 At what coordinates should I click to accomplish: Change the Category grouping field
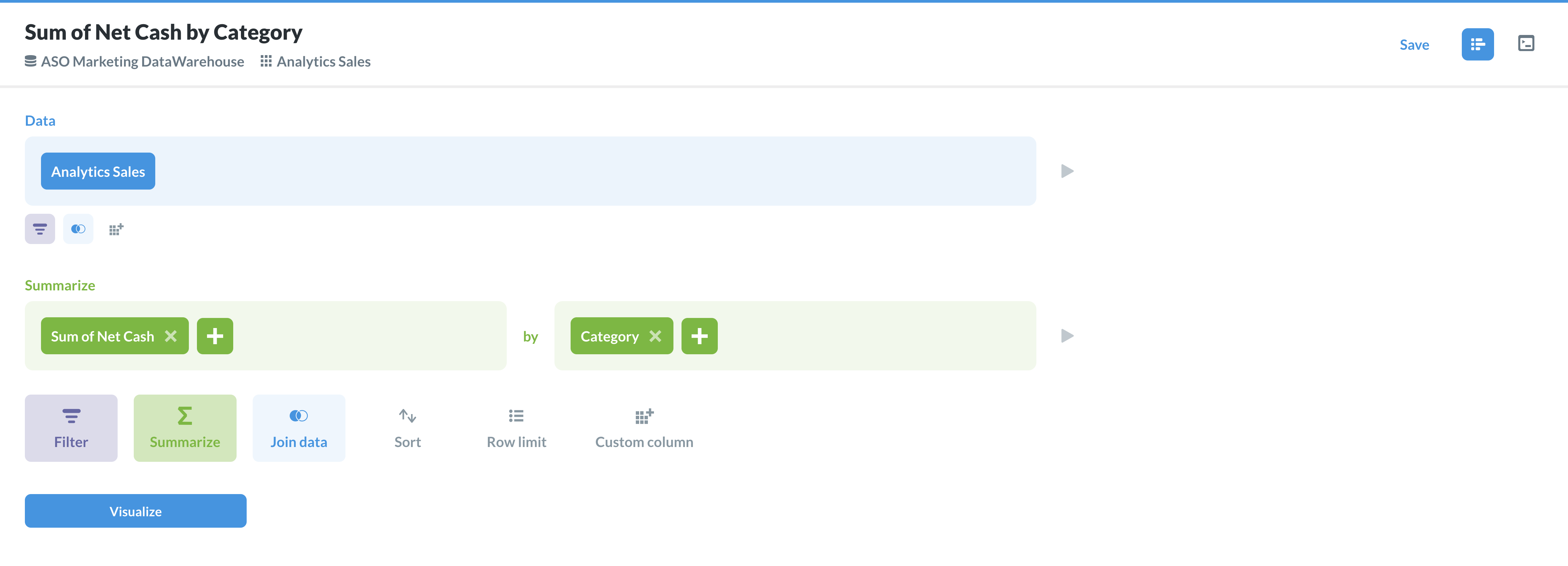609,336
